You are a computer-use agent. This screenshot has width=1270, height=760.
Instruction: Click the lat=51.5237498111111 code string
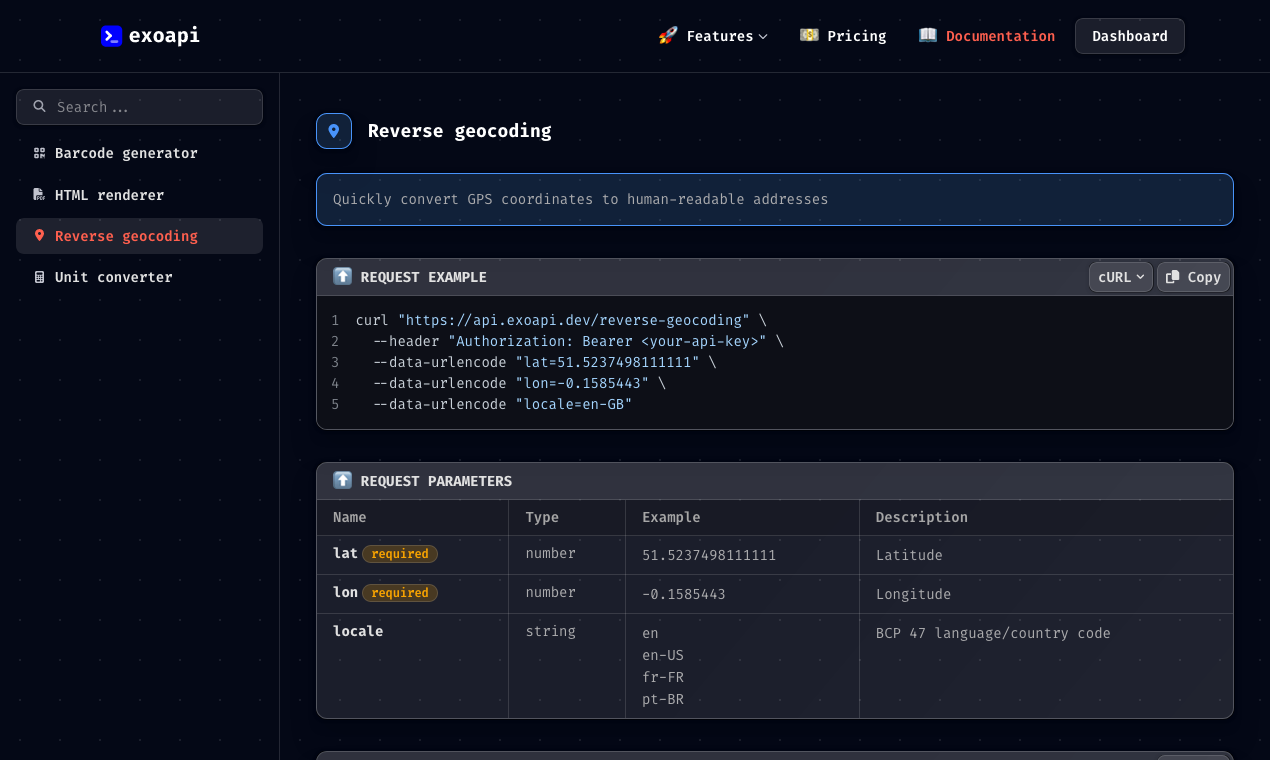pos(607,362)
